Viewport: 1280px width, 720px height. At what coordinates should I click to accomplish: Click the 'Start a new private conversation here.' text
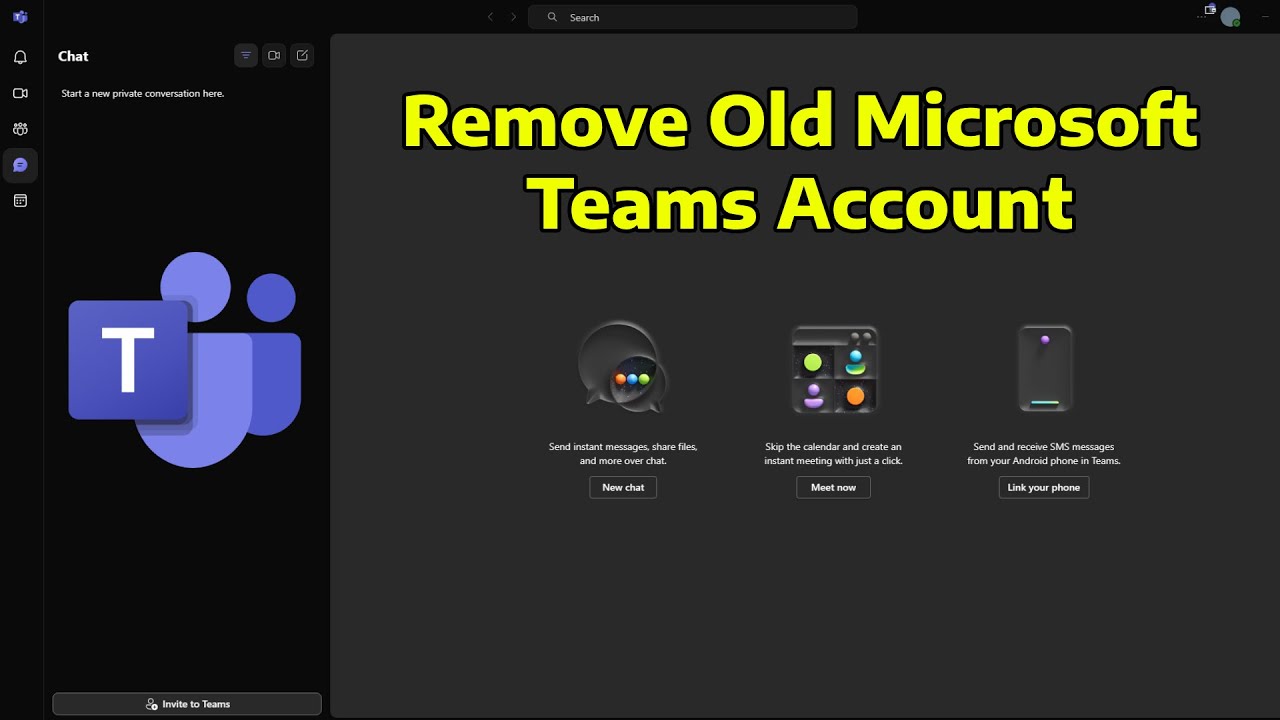[x=143, y=93]
